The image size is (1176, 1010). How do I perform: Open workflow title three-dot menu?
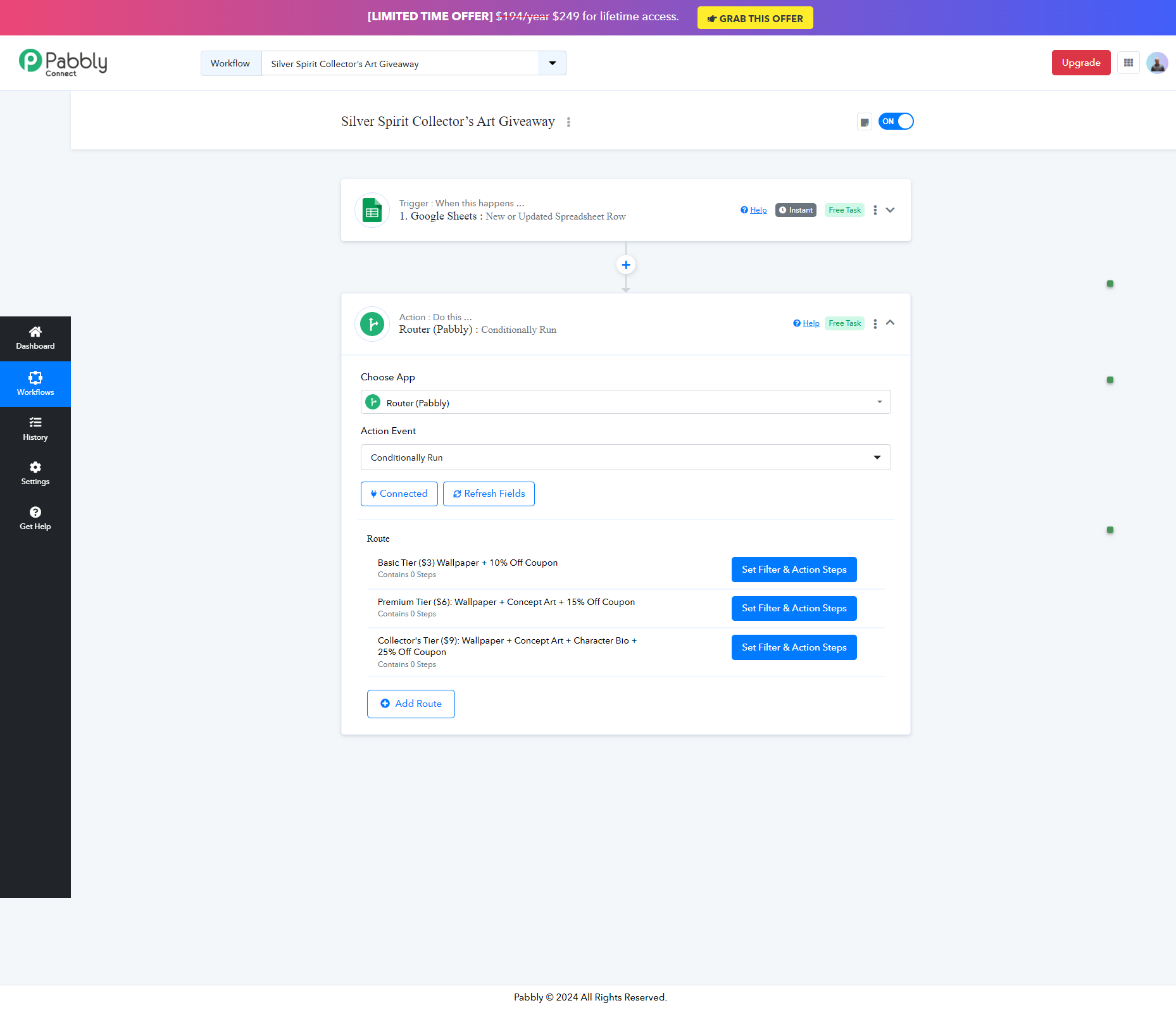tap(568, 122)
